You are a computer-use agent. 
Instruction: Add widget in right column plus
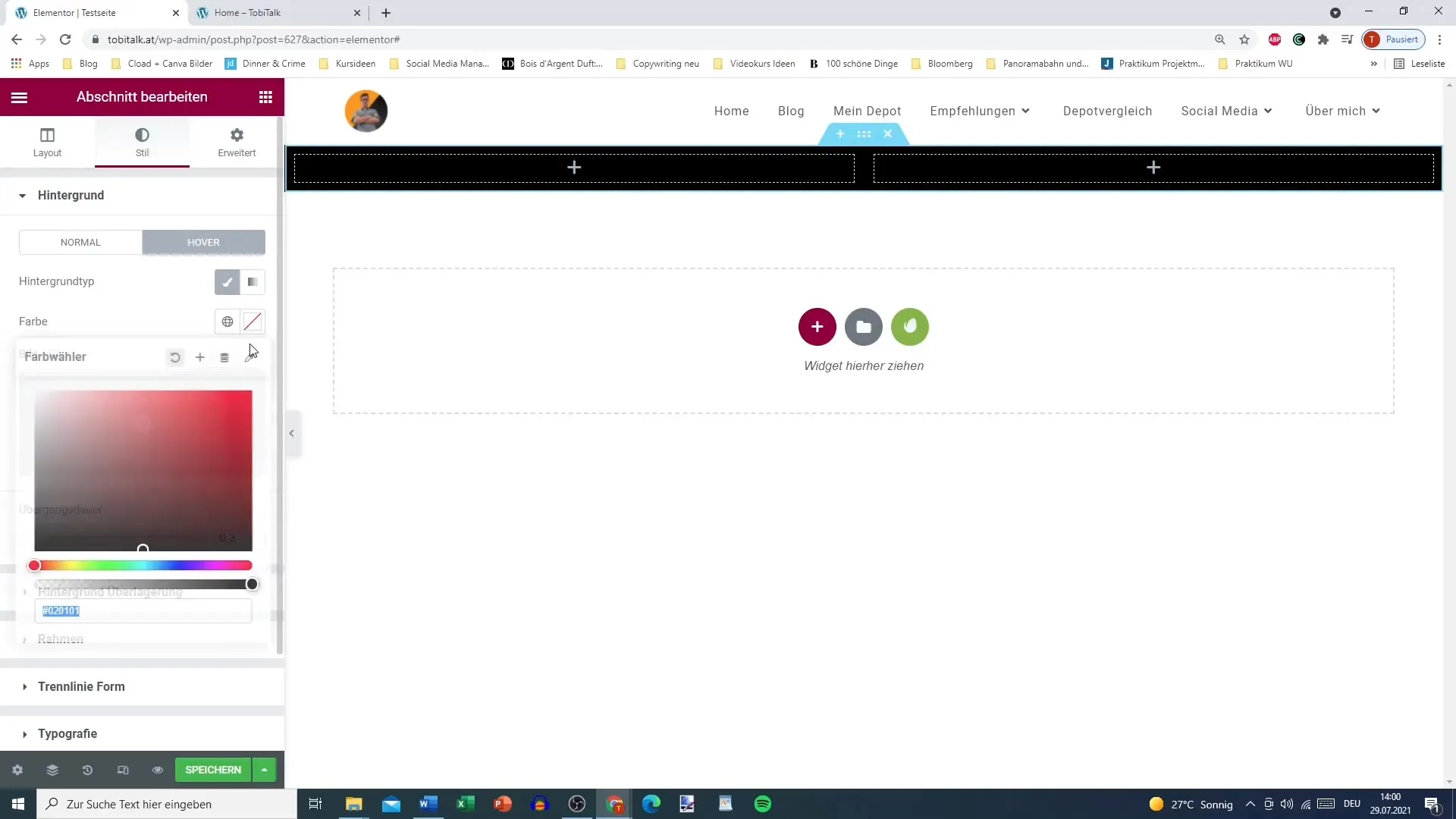pos(1153,168)
